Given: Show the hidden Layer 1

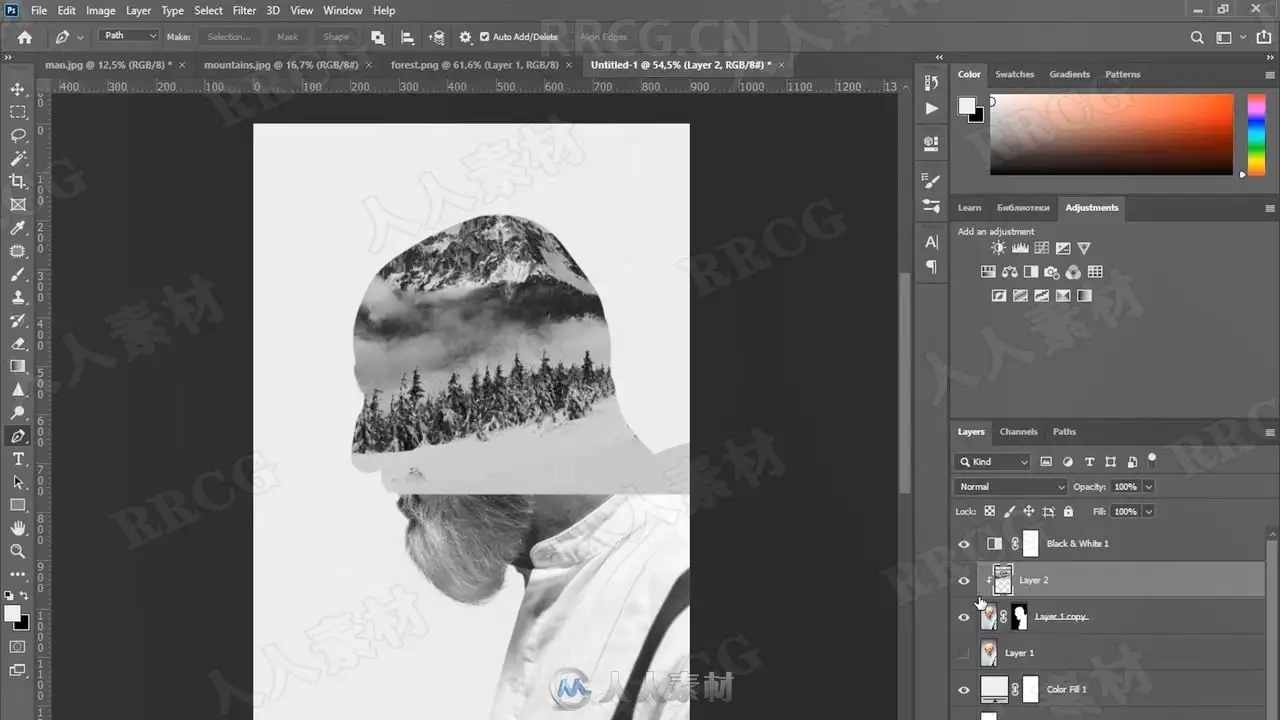Looking at the screenshot, I should (x=964, y=653).
